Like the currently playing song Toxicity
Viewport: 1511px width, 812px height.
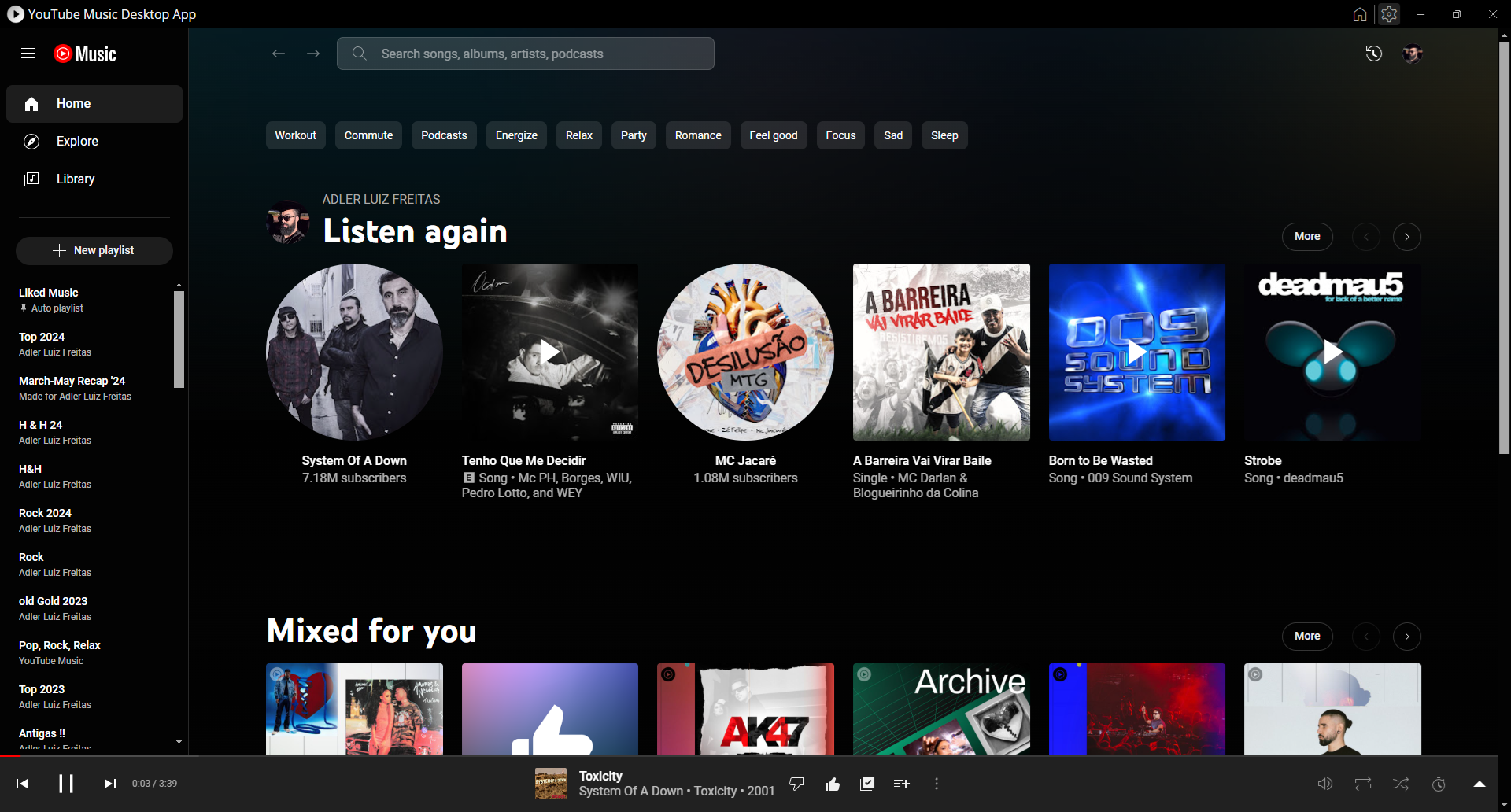pyautogui.click(x=832, y=783)
